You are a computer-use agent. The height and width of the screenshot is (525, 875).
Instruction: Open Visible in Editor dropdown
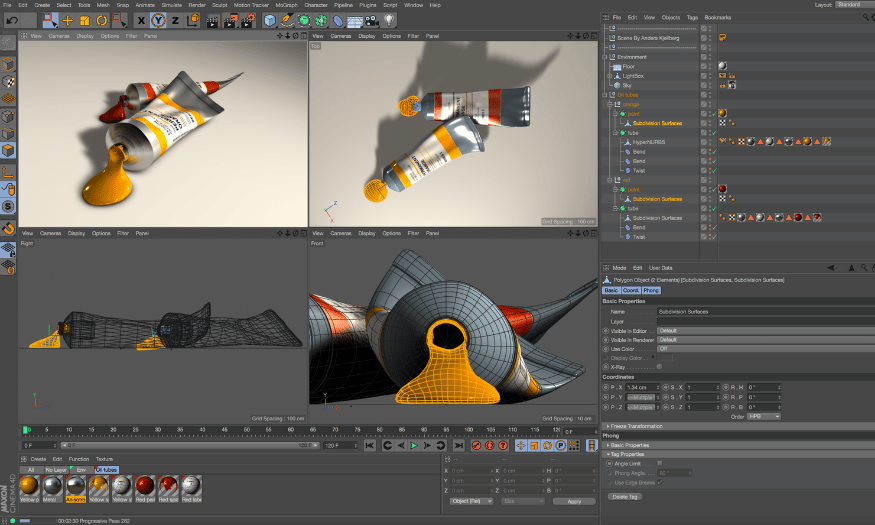[766, 331]
